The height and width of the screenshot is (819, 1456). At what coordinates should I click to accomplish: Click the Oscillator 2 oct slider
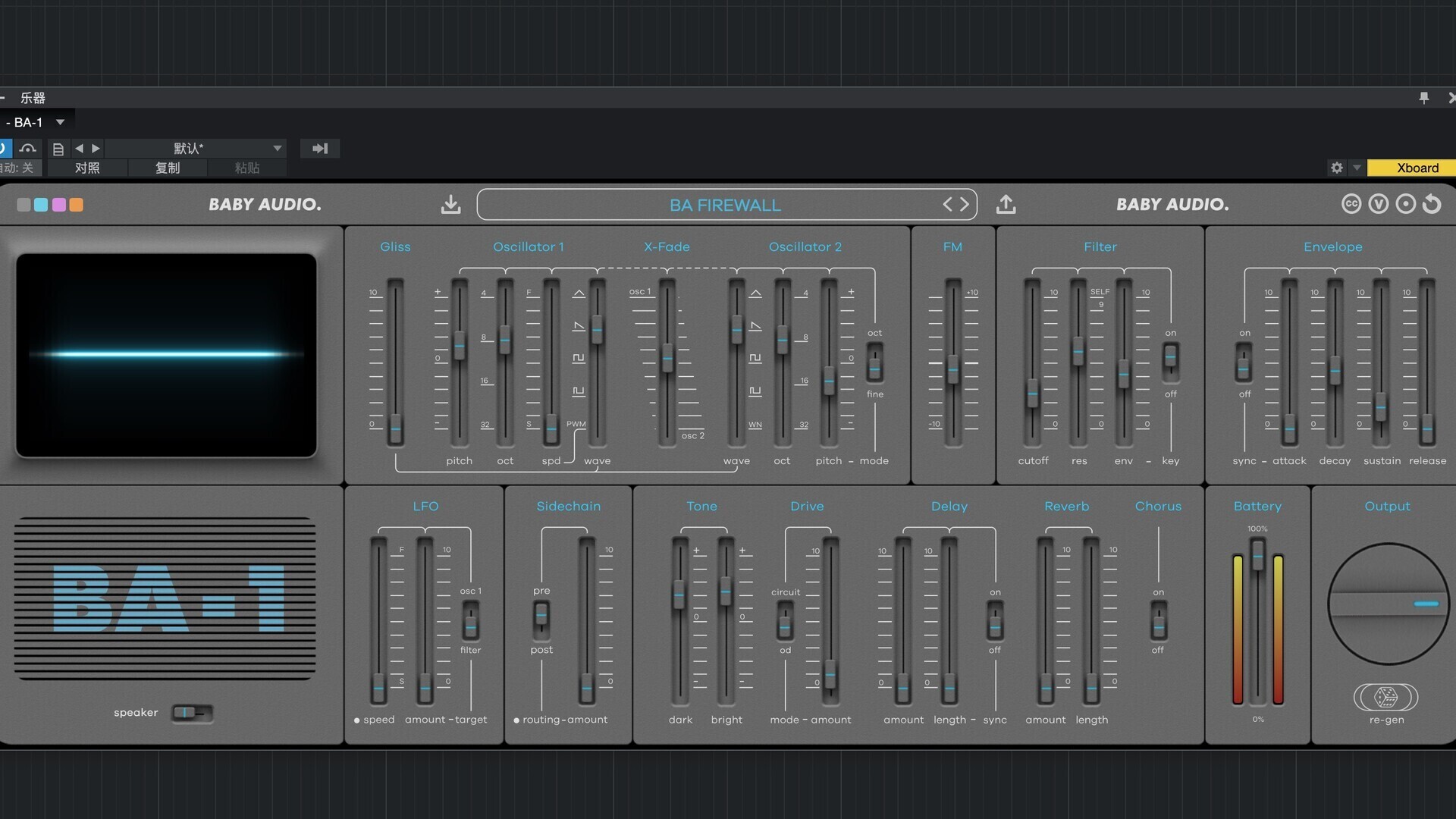(782, 362)
